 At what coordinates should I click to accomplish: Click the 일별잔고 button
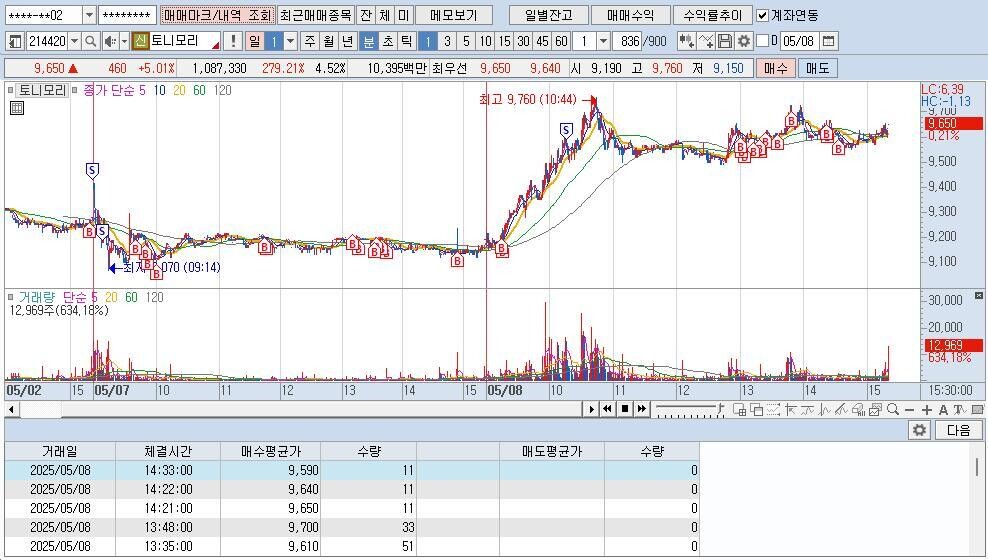coord(549,15)
